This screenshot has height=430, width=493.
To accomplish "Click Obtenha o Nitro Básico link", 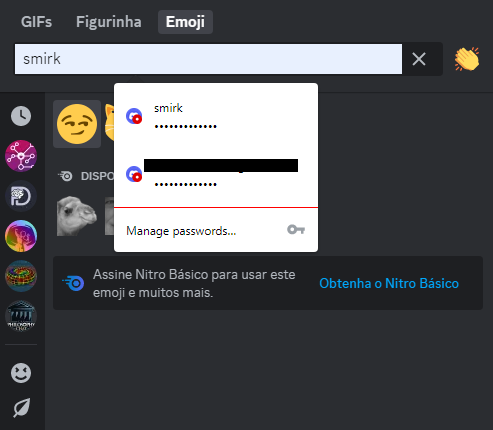I will pyautogui.click(x=389, y=283).
